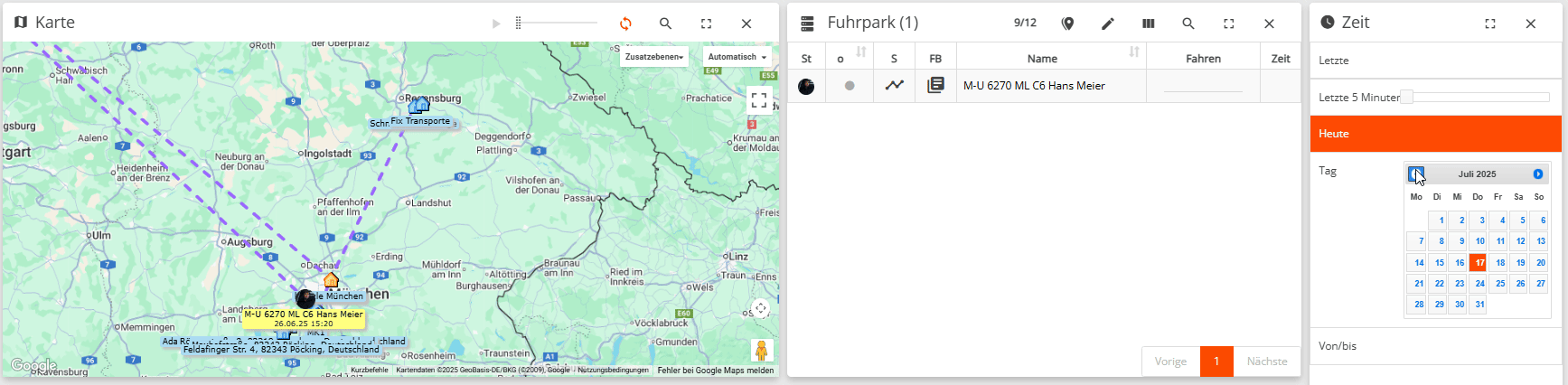Viewport: 1568px width, 385px height.
Task: Click the orange refresh icon in Karte
Action: 625,23
